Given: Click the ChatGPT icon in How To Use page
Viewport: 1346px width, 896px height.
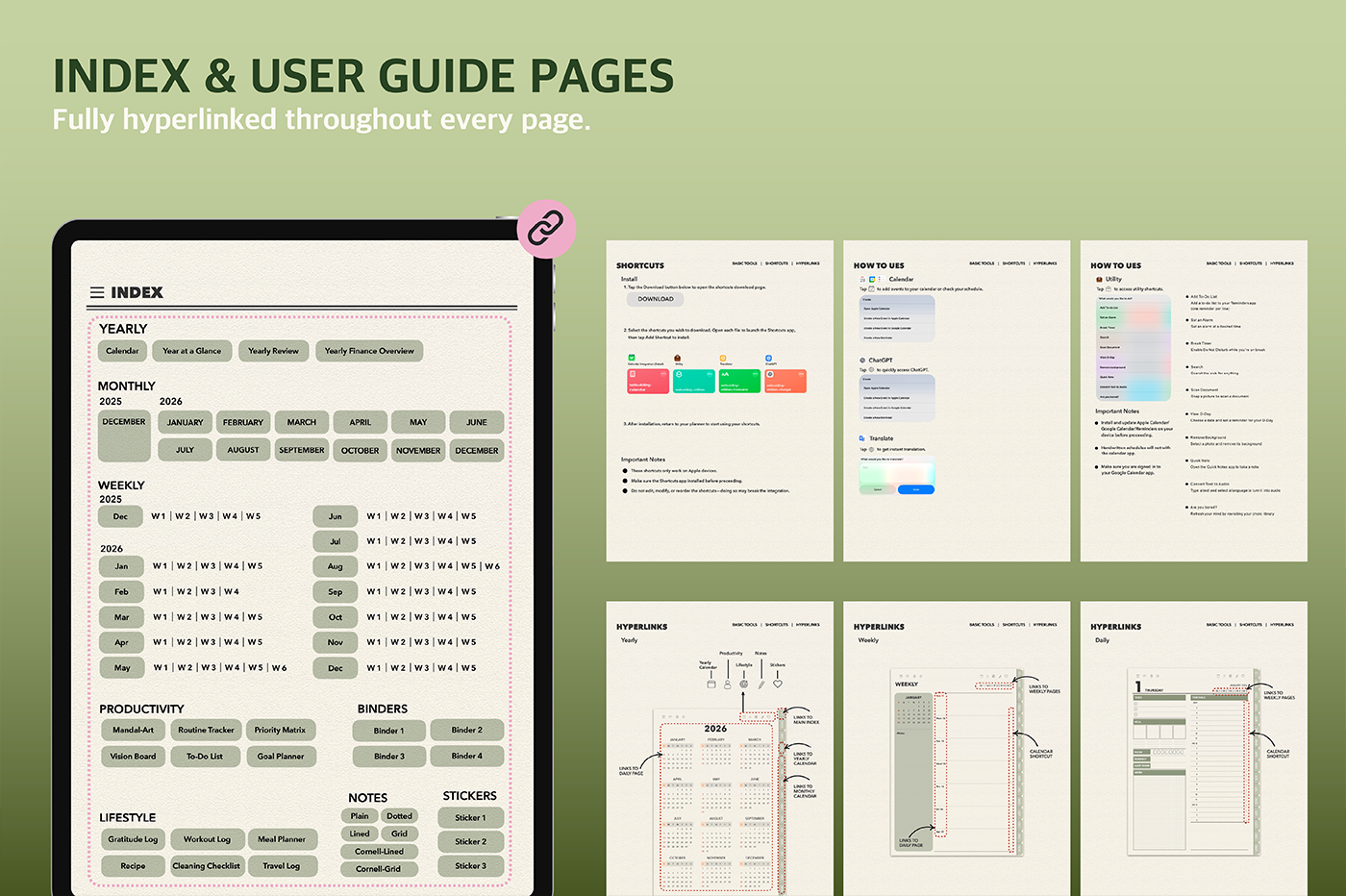Looking at the screenshot, I should click(862, 361).
